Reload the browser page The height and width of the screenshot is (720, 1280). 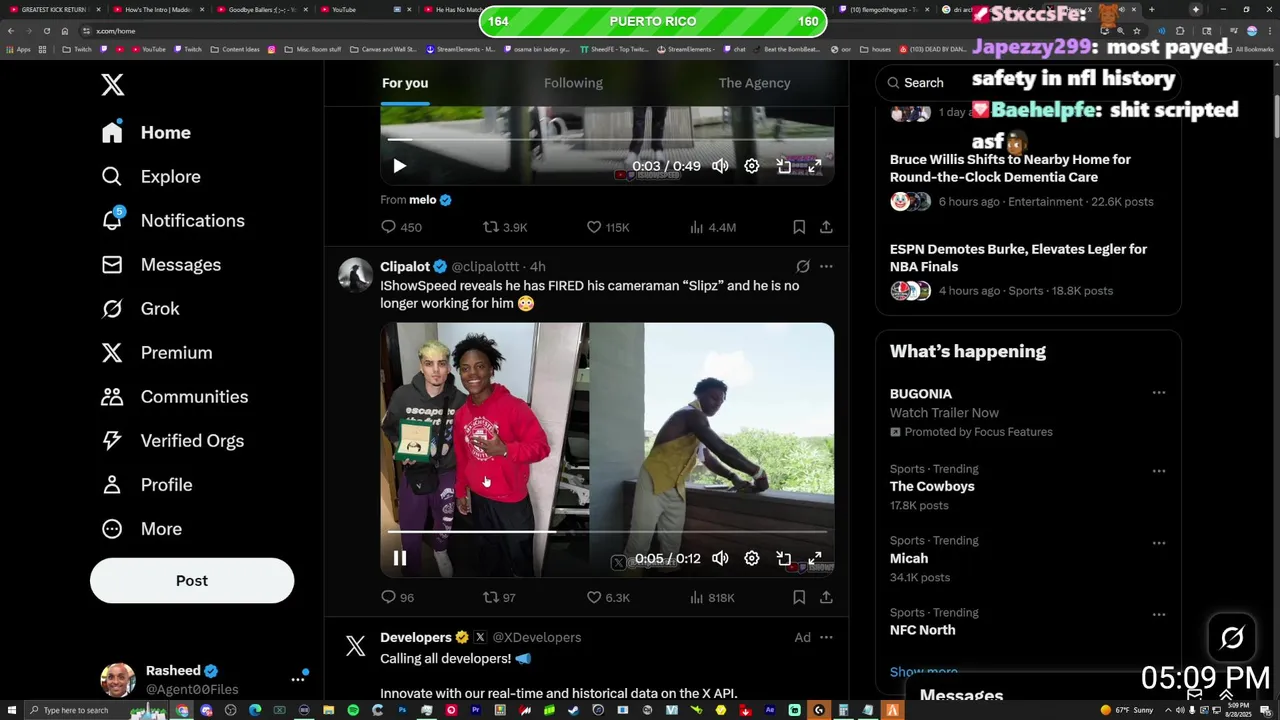46,31
